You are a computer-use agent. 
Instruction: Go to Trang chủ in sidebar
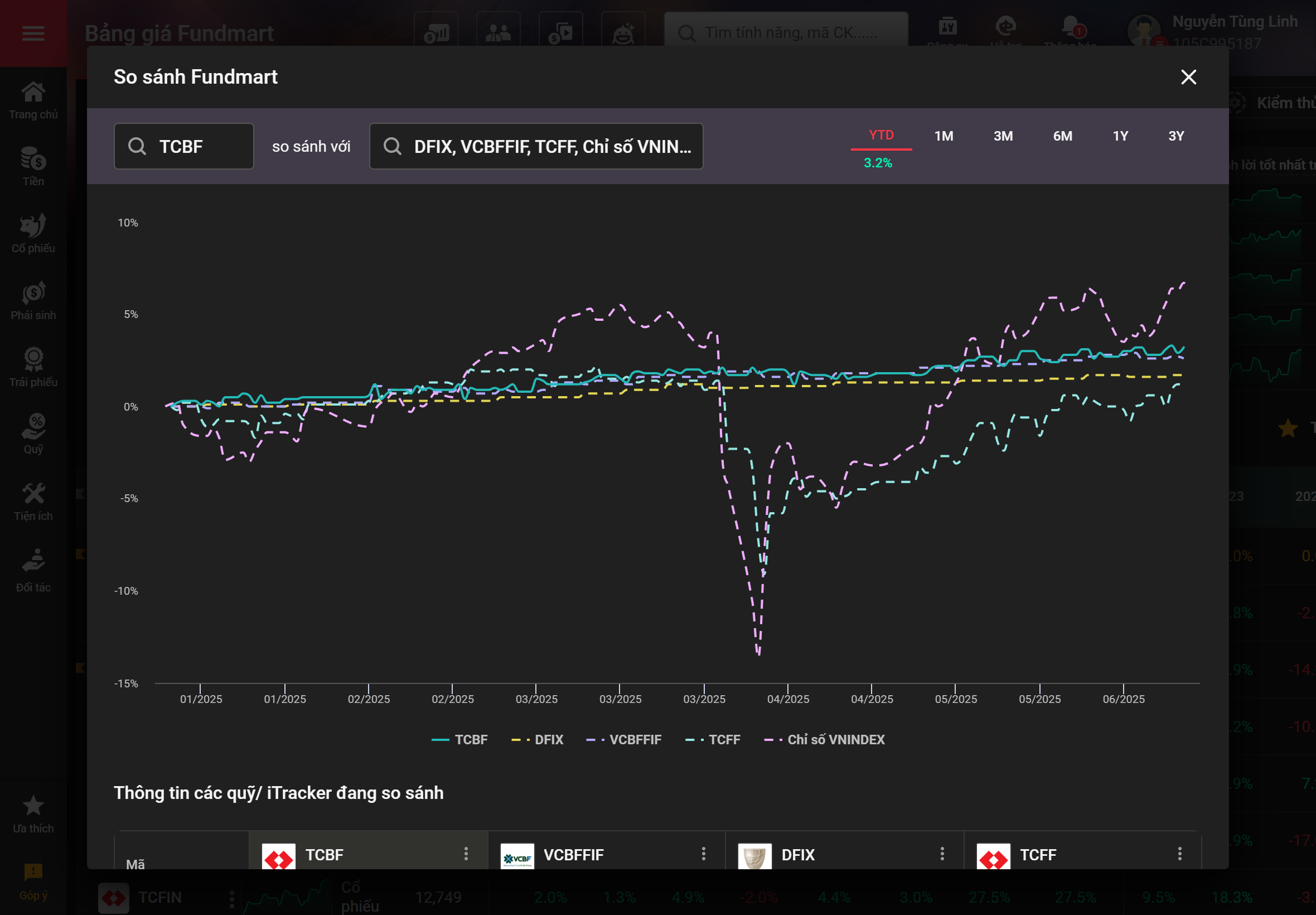[x=33, y=101]
